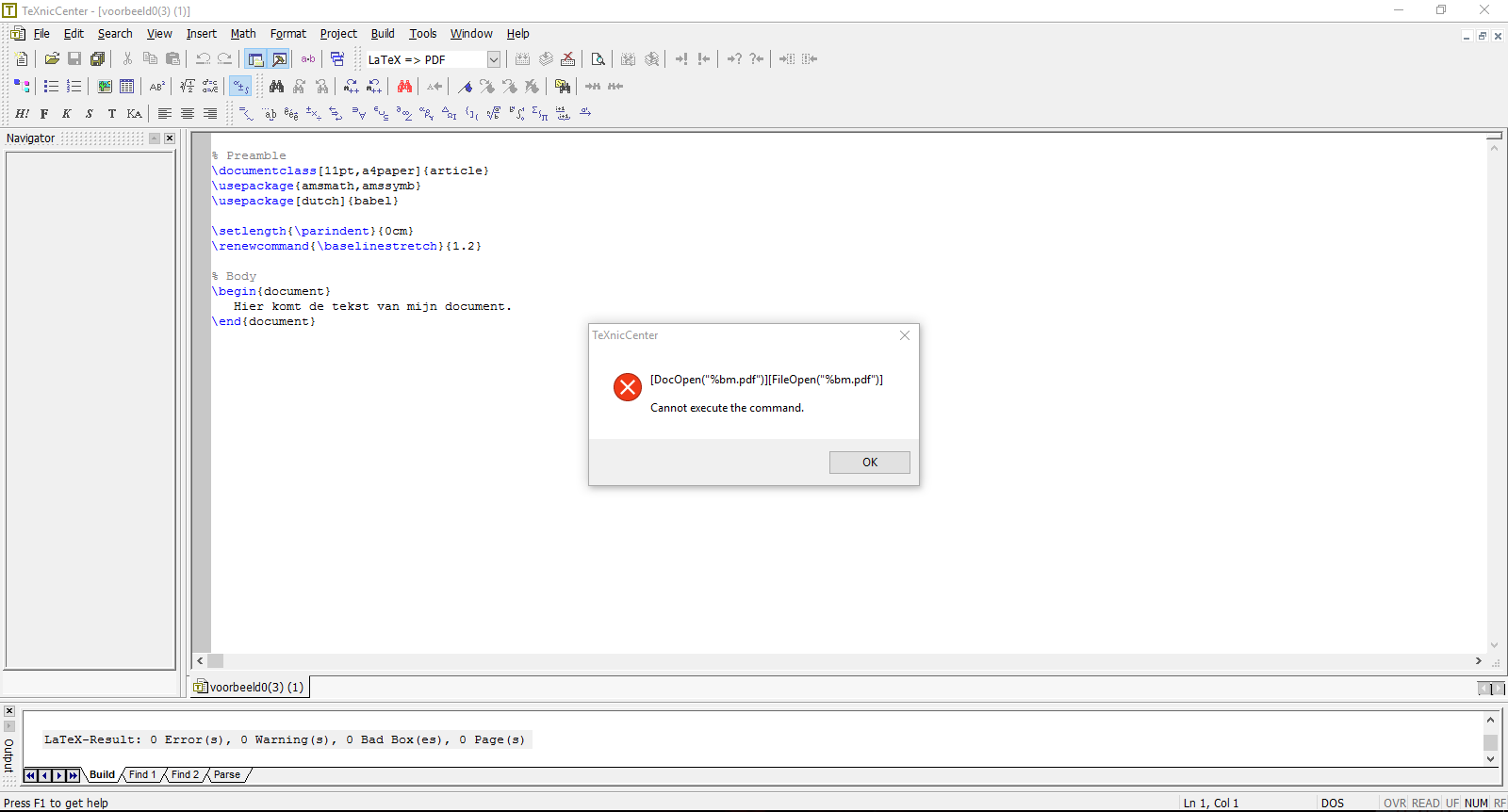Switch to the Find 1 output tab

click(142, 774)
